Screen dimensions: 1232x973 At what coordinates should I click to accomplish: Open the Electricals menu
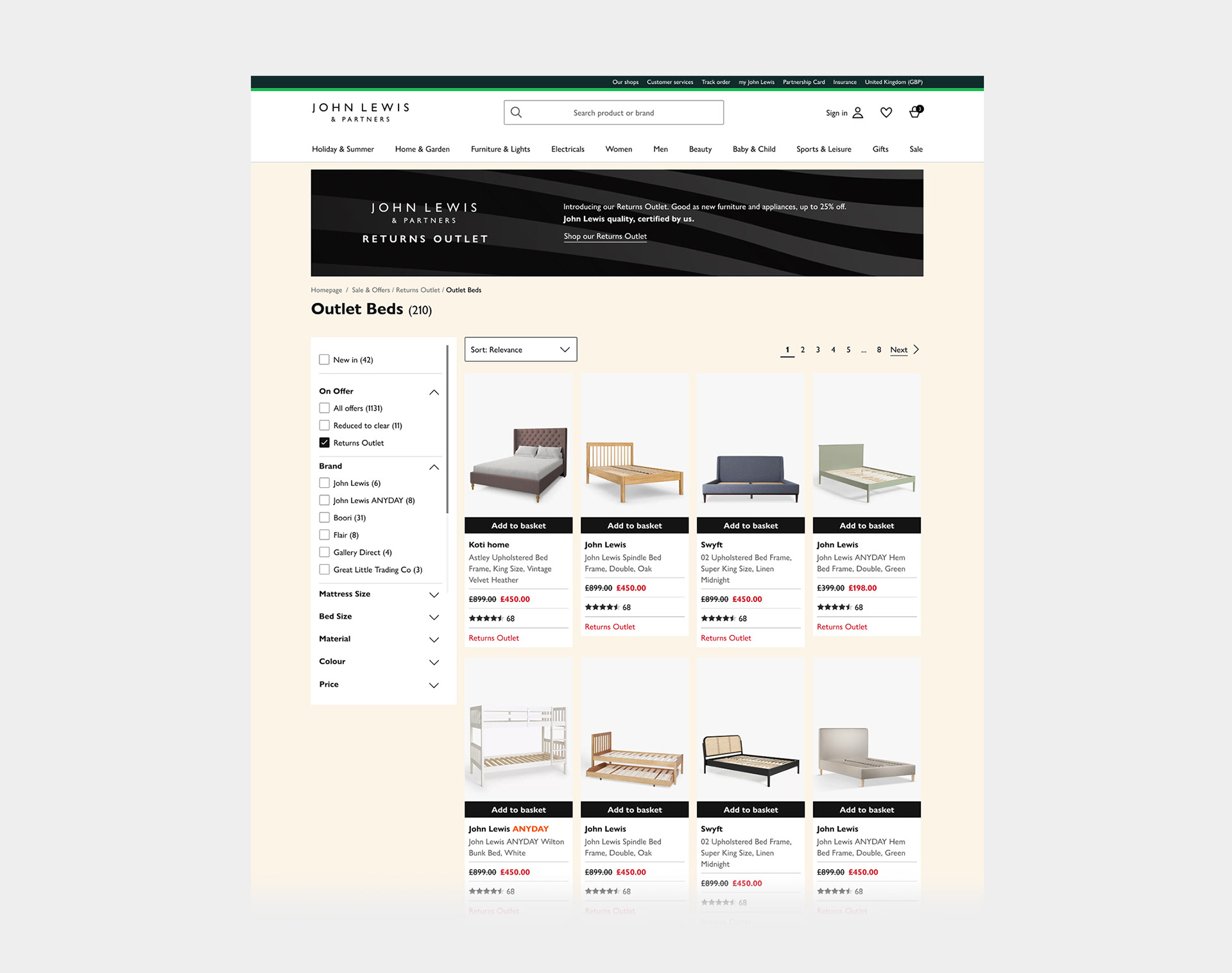568,149
